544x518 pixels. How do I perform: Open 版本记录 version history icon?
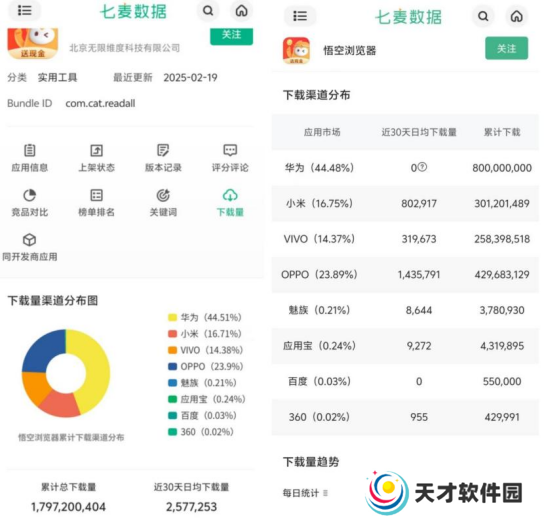point(163,158)
